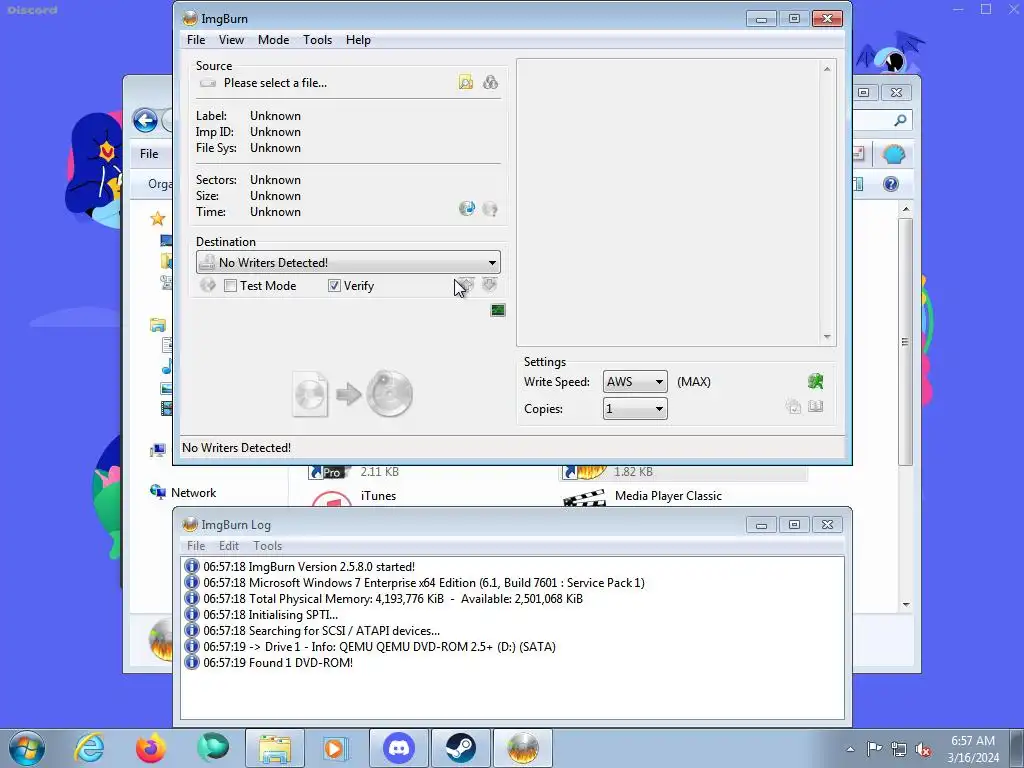Select log line Drive 1 QEMU DVD-ROM
The height and width of the screenshot is (768, 1024).
[379, 647]
